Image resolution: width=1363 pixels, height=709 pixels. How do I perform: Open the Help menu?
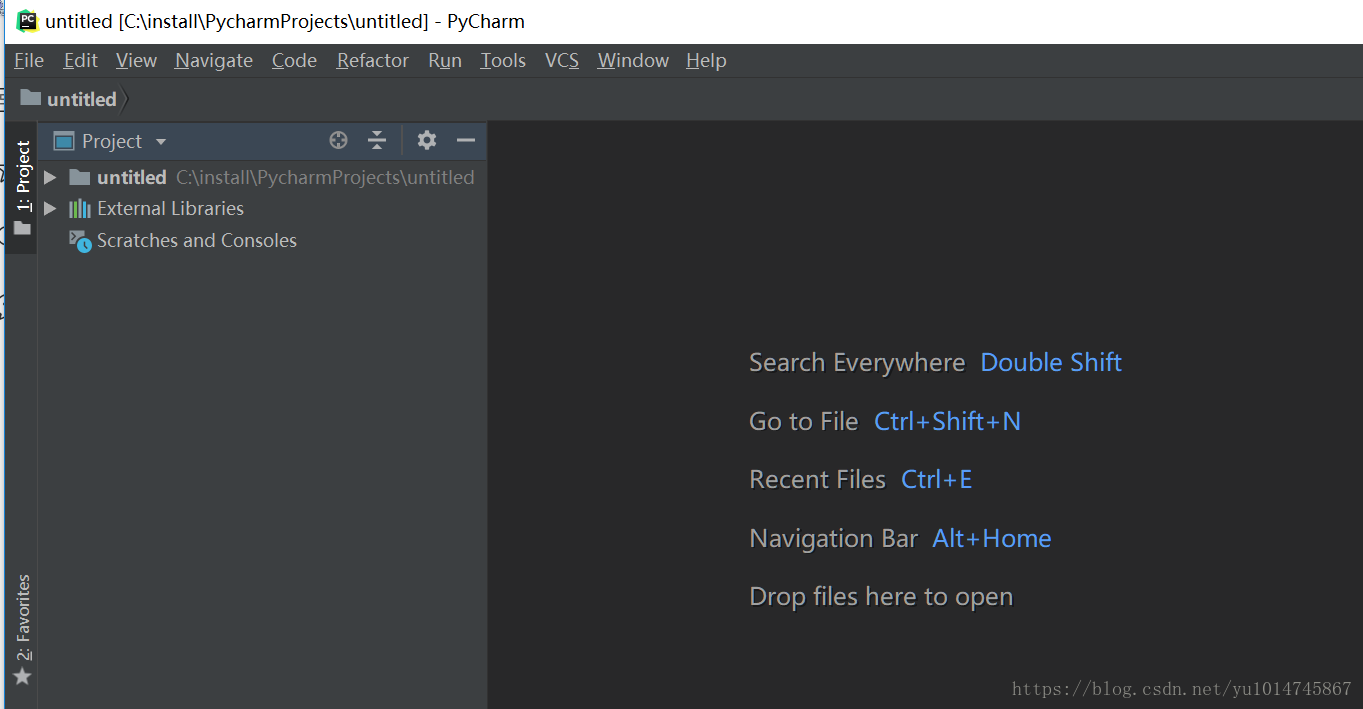coord(706,60)
